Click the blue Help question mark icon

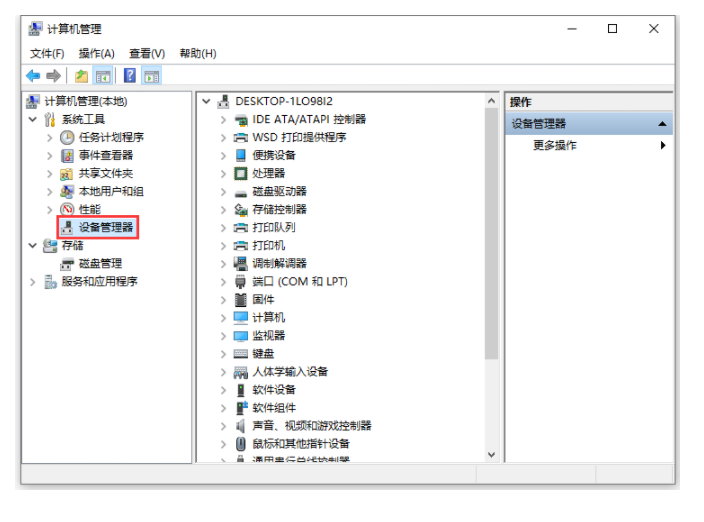click(130, 76)
